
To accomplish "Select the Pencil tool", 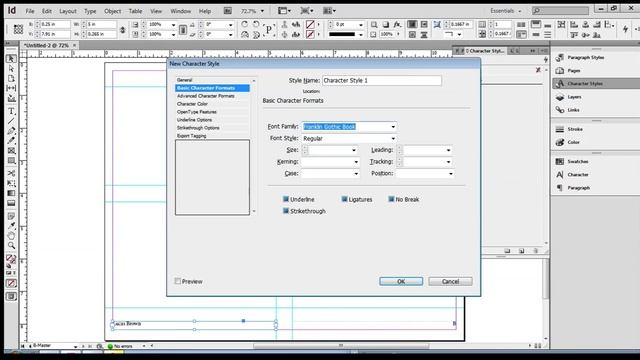I will pyautogui.click(x=11, y=140).
